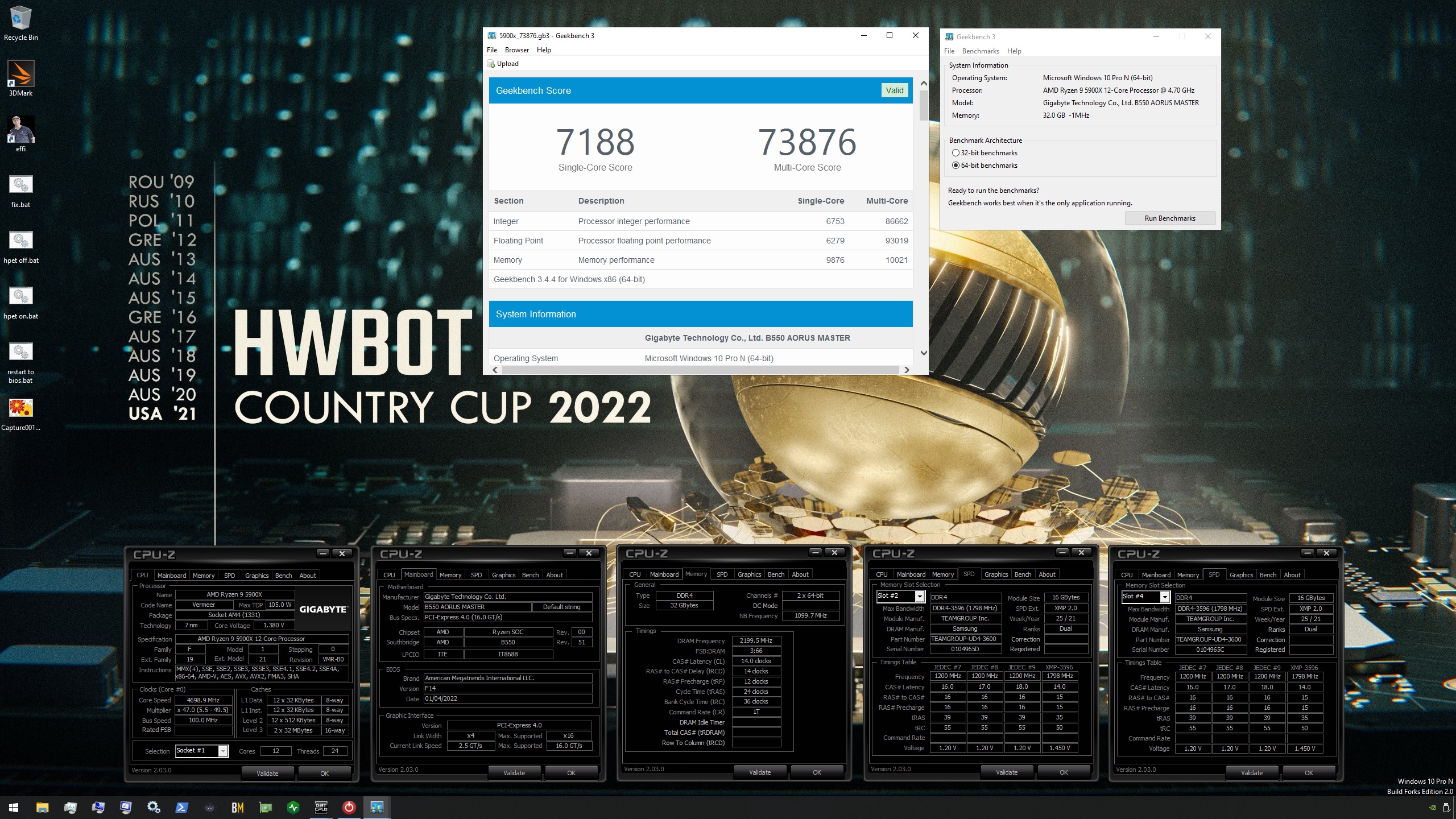Open the 3DMark desktop shortcut
The width and height of the screenshot is (1456, 819).
tap(20, 78)
